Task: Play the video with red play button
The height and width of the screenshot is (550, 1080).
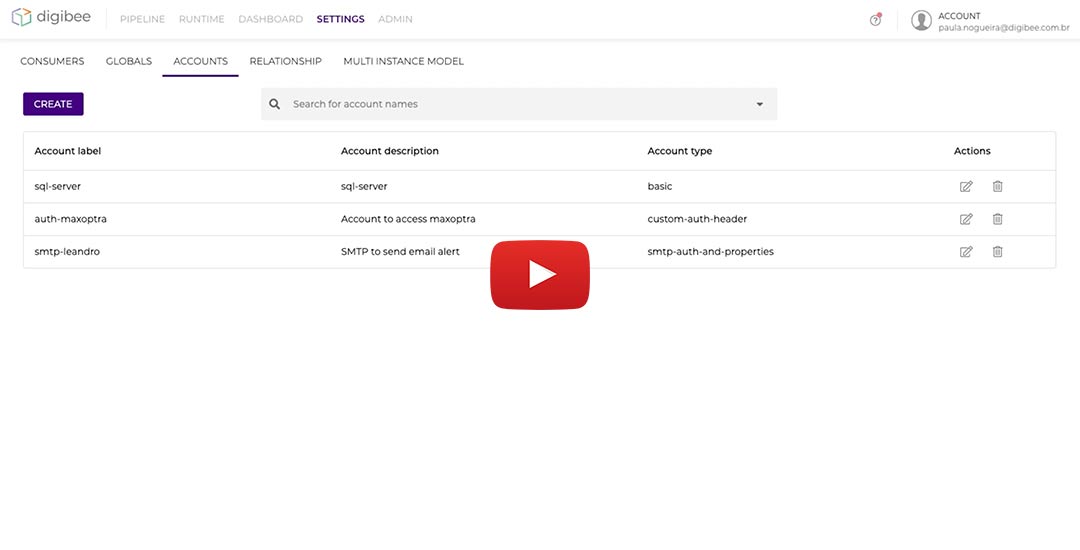Action: click(x=540, y=275)
